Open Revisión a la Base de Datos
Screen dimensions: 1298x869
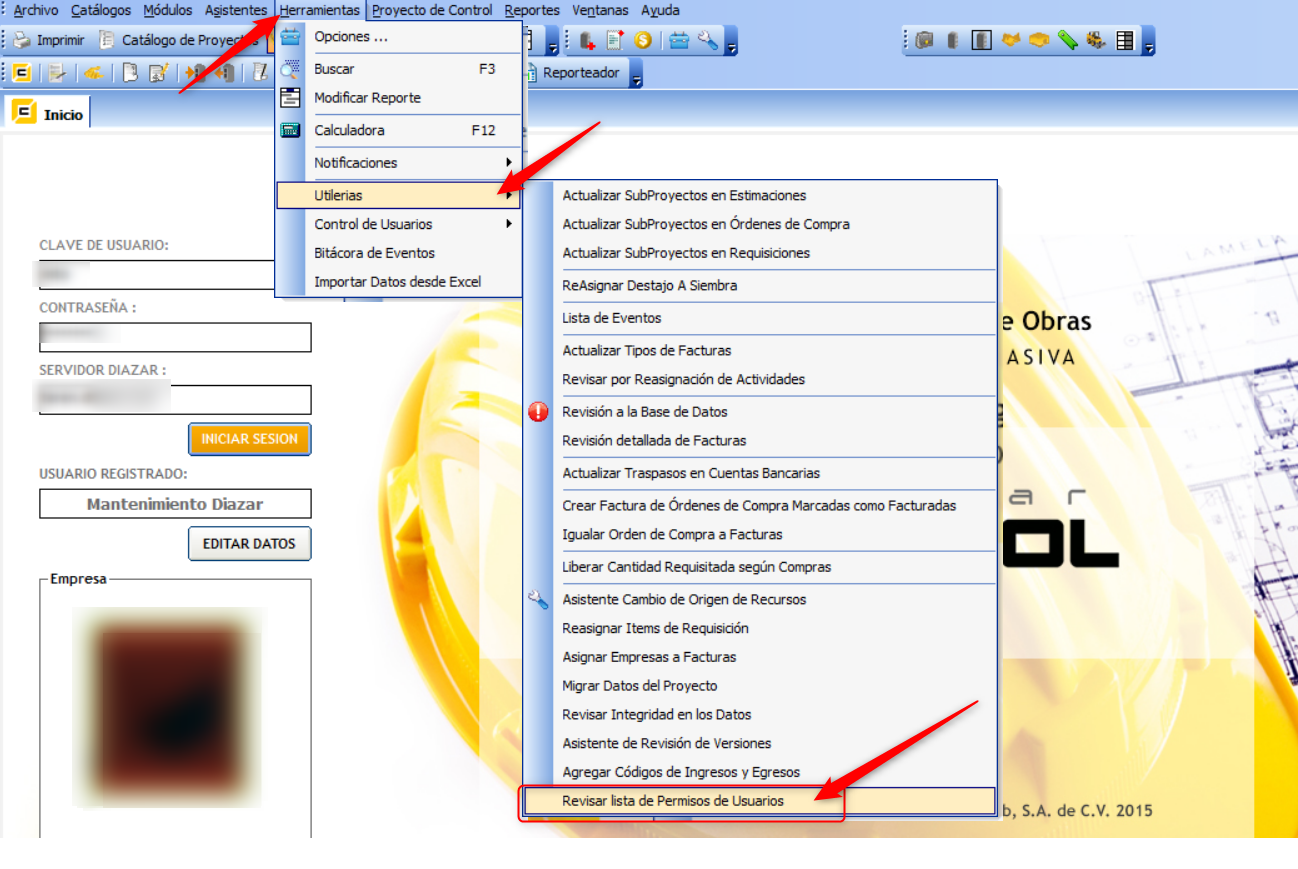pyautogui.click(x=645, y=412)
